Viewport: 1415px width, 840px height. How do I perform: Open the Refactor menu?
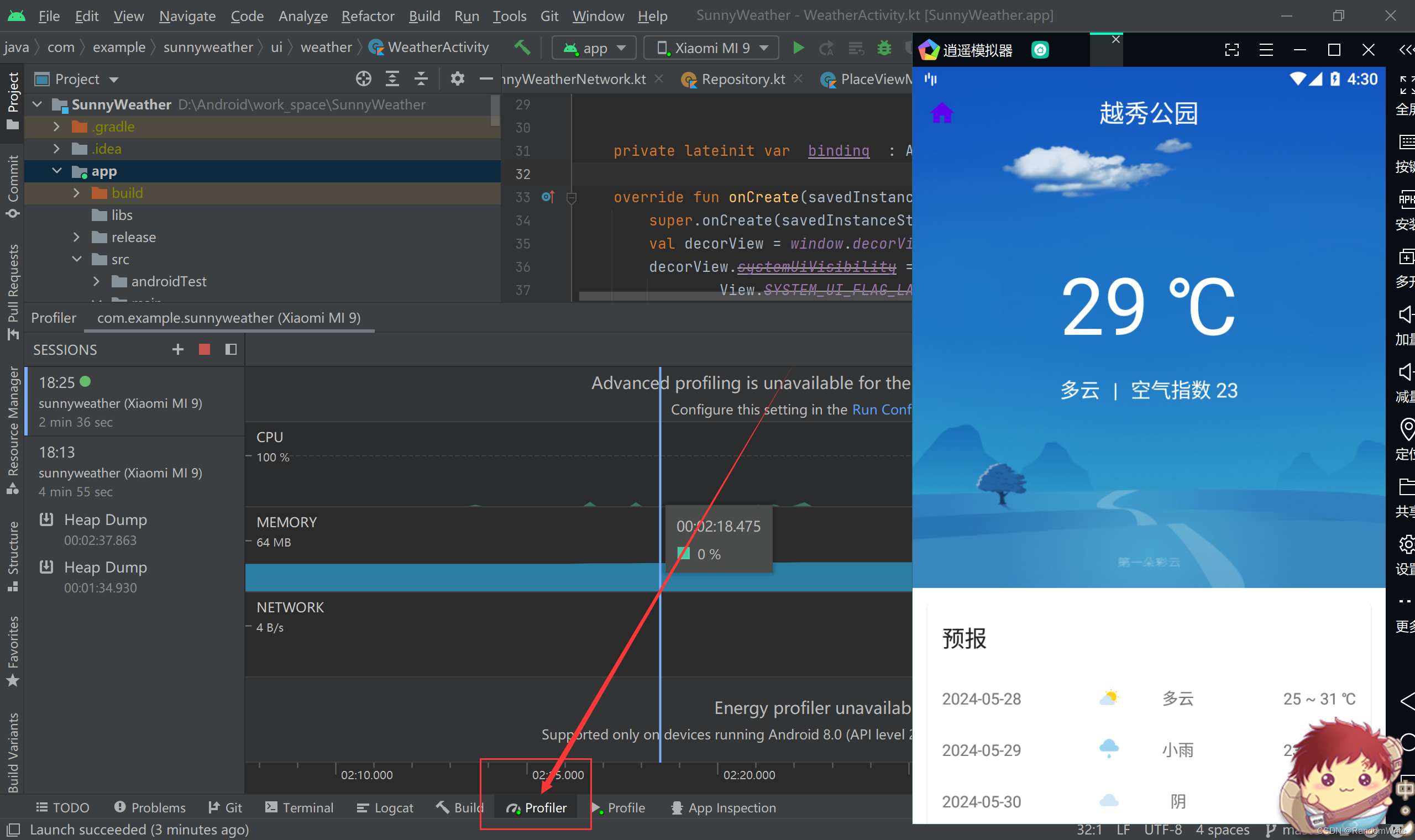pyautogui.click(x=368, y=16)
